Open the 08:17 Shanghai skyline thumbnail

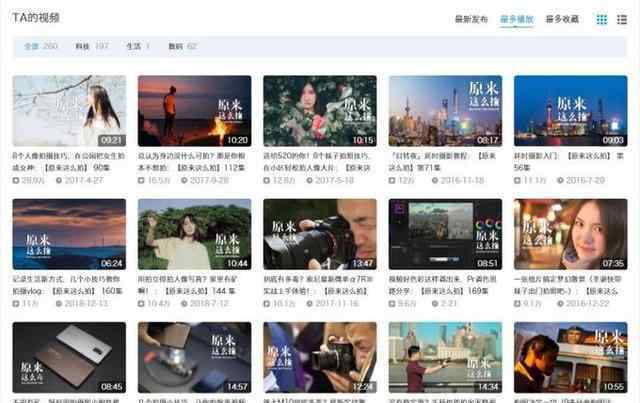[445, 111]
